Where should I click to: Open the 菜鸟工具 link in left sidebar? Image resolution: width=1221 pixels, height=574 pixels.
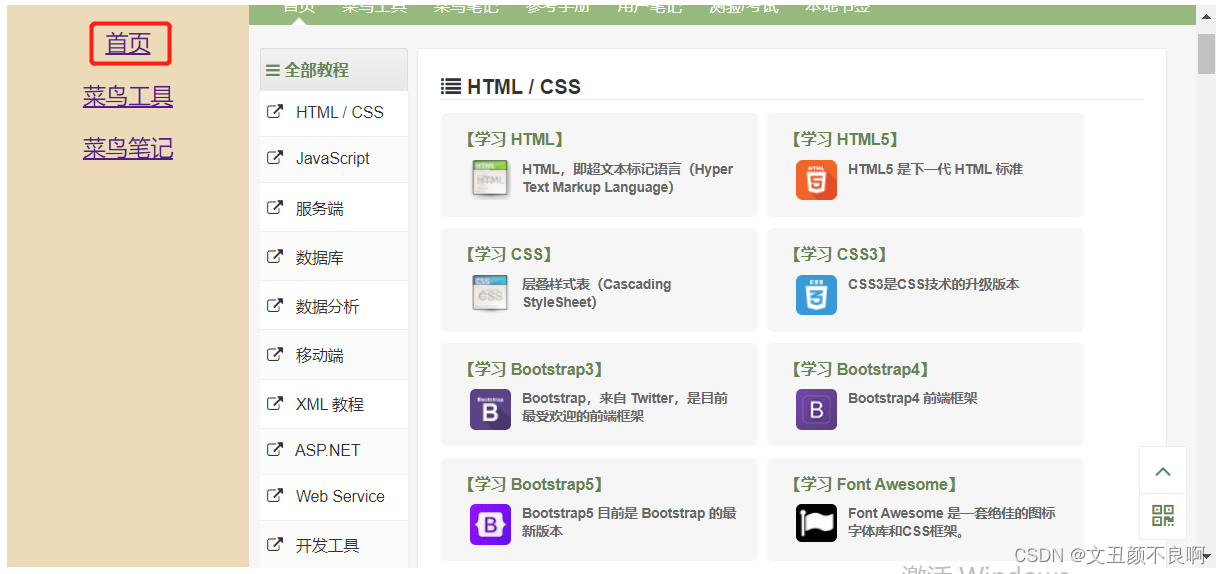(128, 97)
